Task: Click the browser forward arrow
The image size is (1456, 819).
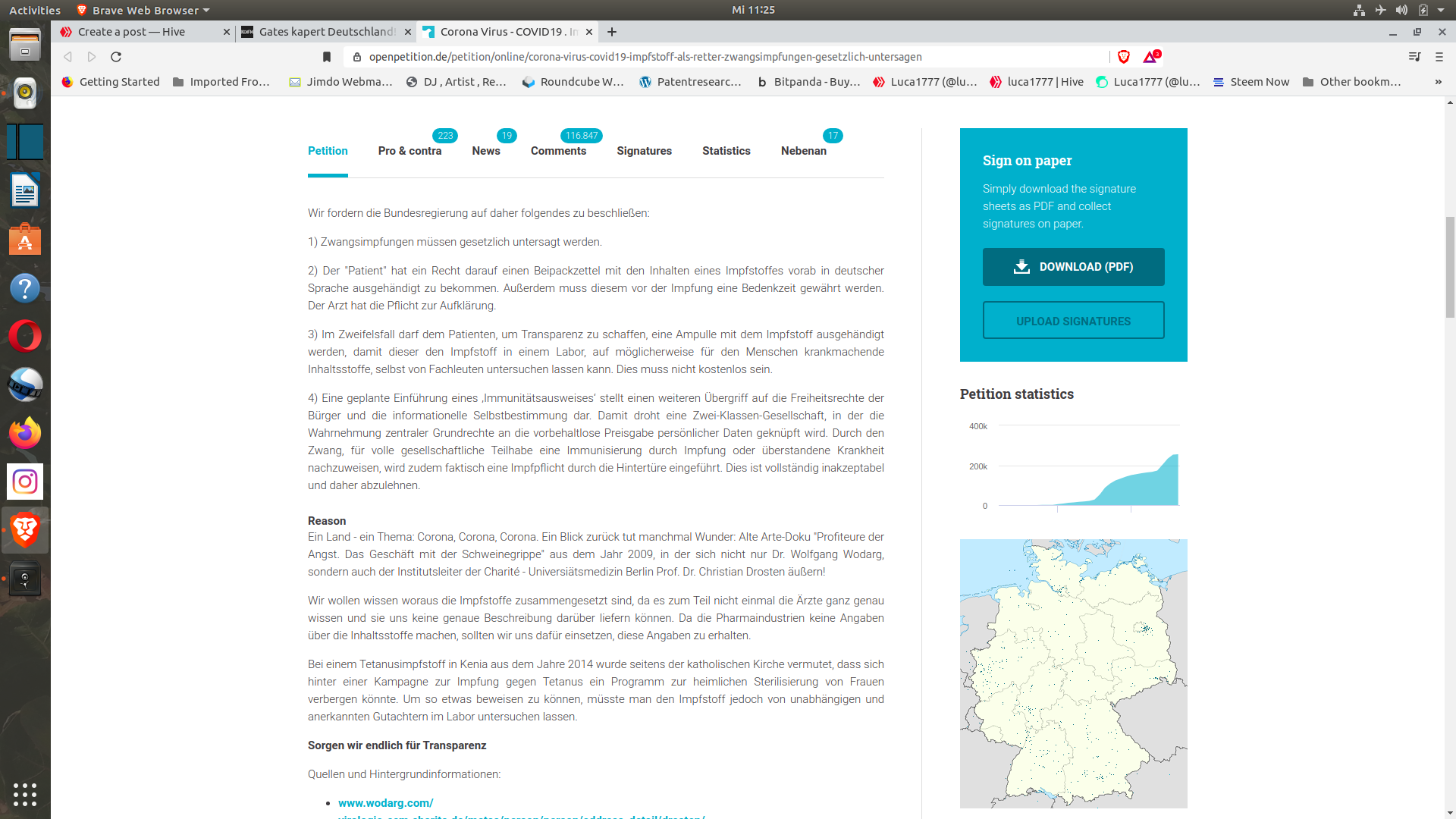Action: (92, 57)
